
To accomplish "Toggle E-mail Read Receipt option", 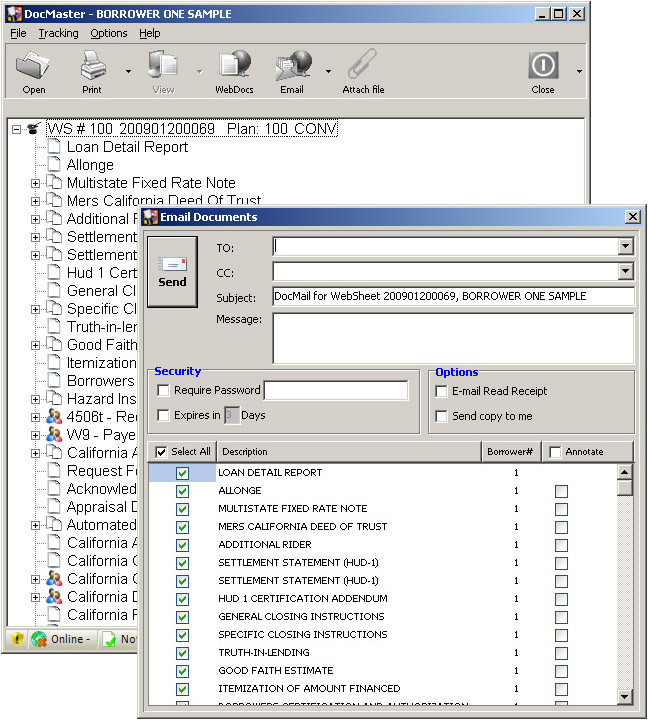I will 441,391.
